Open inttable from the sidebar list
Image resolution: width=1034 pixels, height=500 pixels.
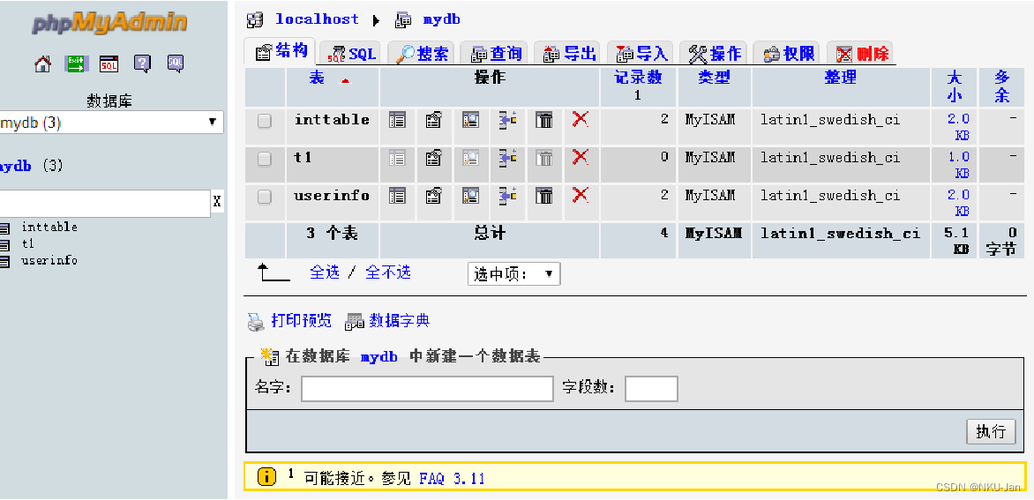tap(49, 227)
